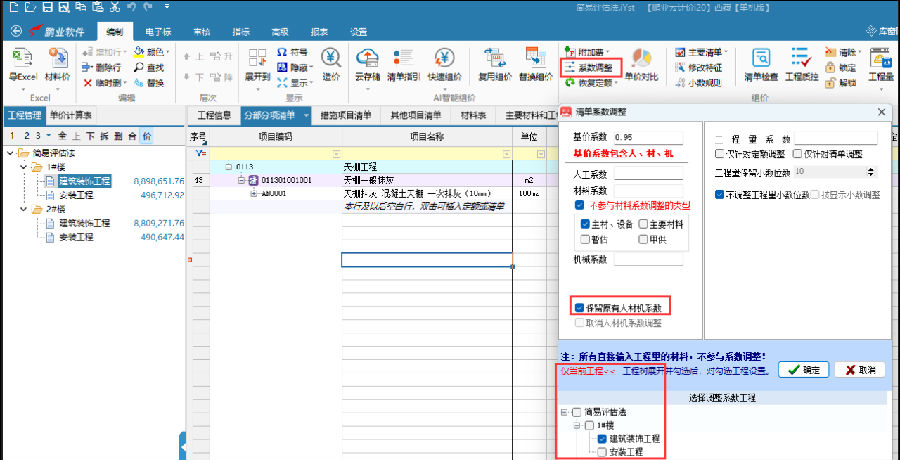
Task: Uncheck the 主材、设备 checkbox
Action: 586,224
